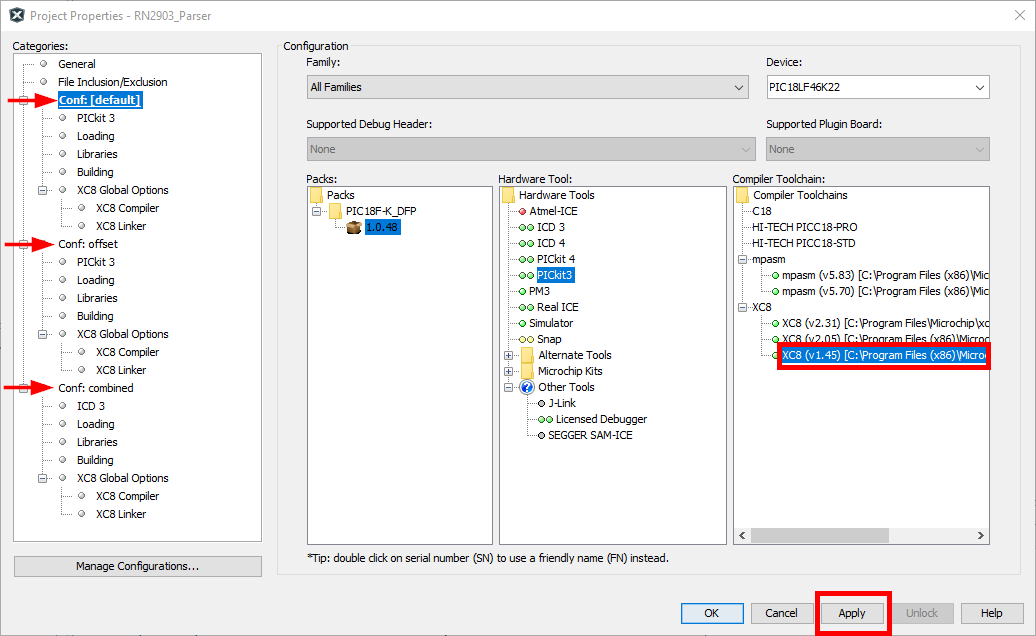Select J-Link under Other Tools
1036x636 pixels.
coord(562,404)
